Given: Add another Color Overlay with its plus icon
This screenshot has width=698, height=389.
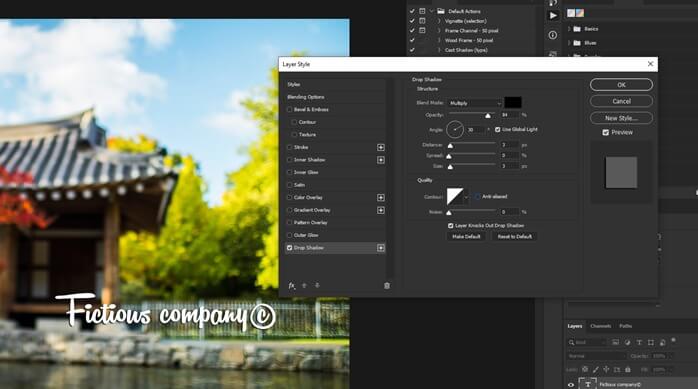Looking at the screenshot, I should tap(381, 198).
